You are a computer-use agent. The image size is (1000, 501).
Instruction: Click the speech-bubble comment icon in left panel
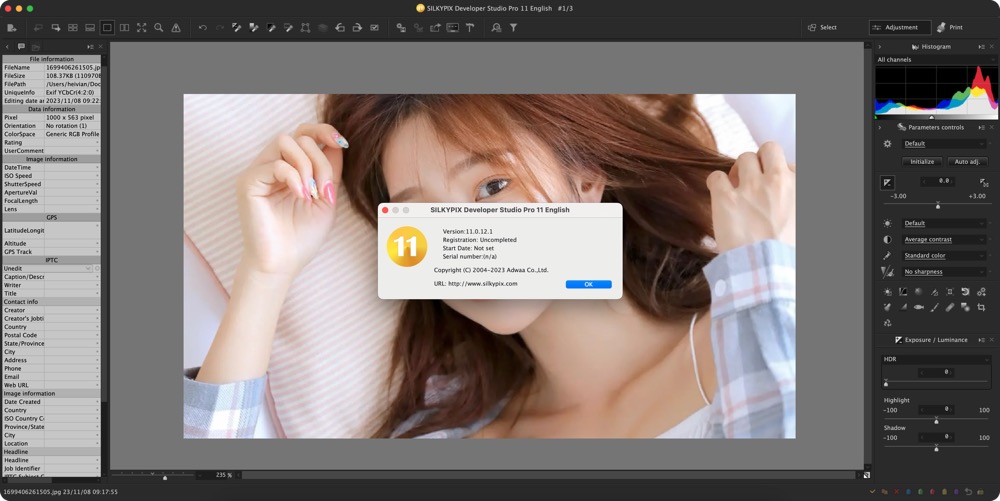pyautogui.click(x=21, y=47)
